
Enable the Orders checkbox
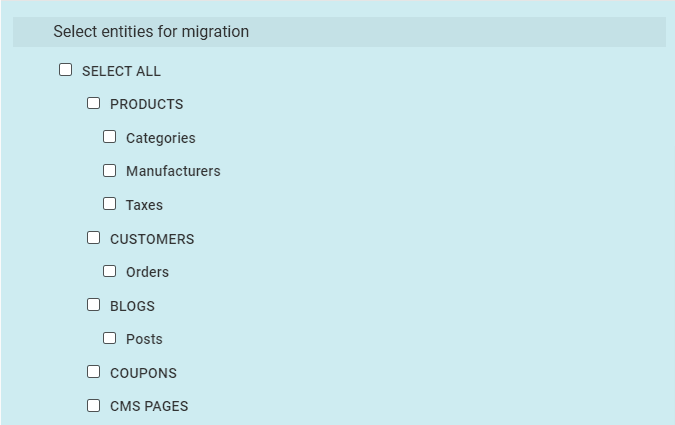110,271
